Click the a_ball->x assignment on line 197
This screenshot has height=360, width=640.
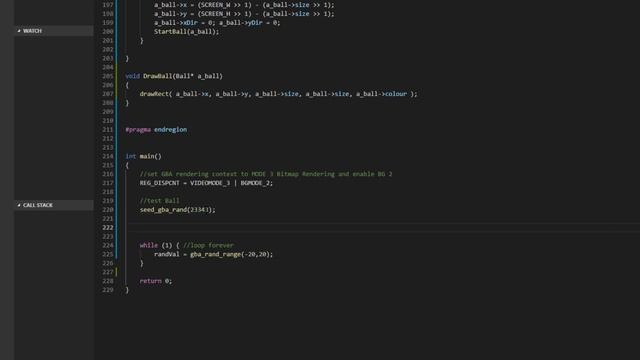pyautogui.click(x=244, y=5)
